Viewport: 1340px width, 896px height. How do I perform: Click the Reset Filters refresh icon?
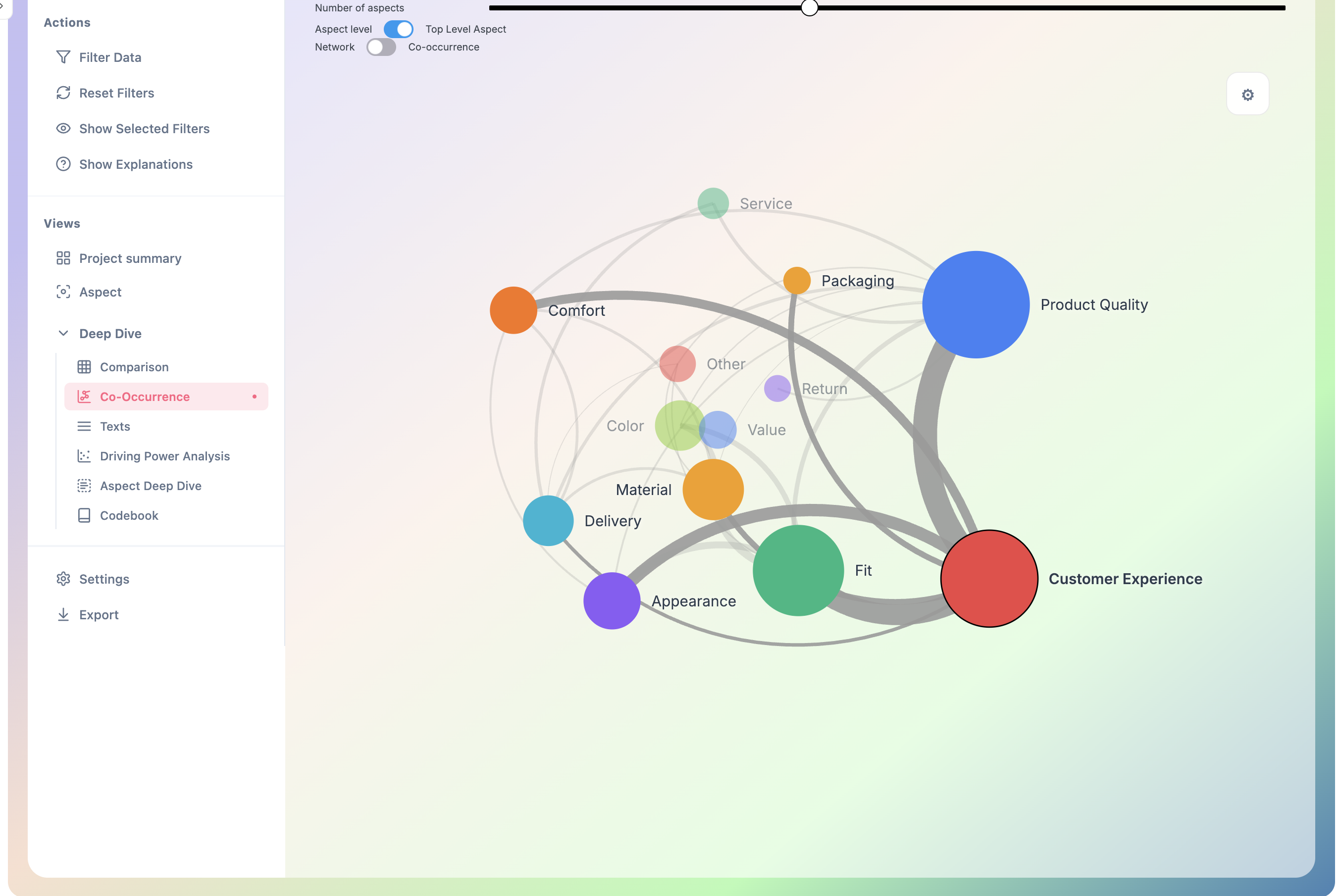63,93
